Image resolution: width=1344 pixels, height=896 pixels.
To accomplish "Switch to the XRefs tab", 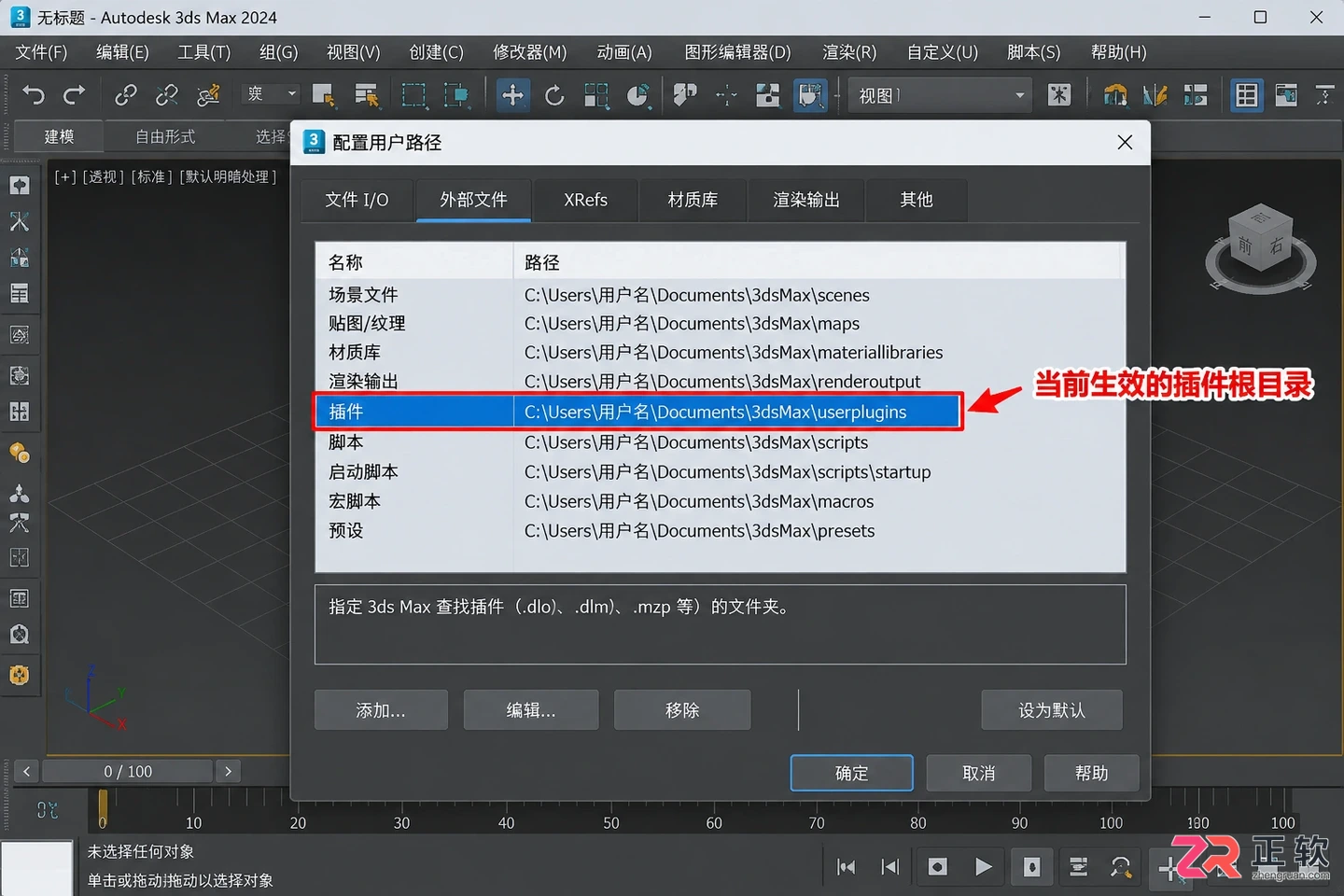I will [x=586, y=200].
